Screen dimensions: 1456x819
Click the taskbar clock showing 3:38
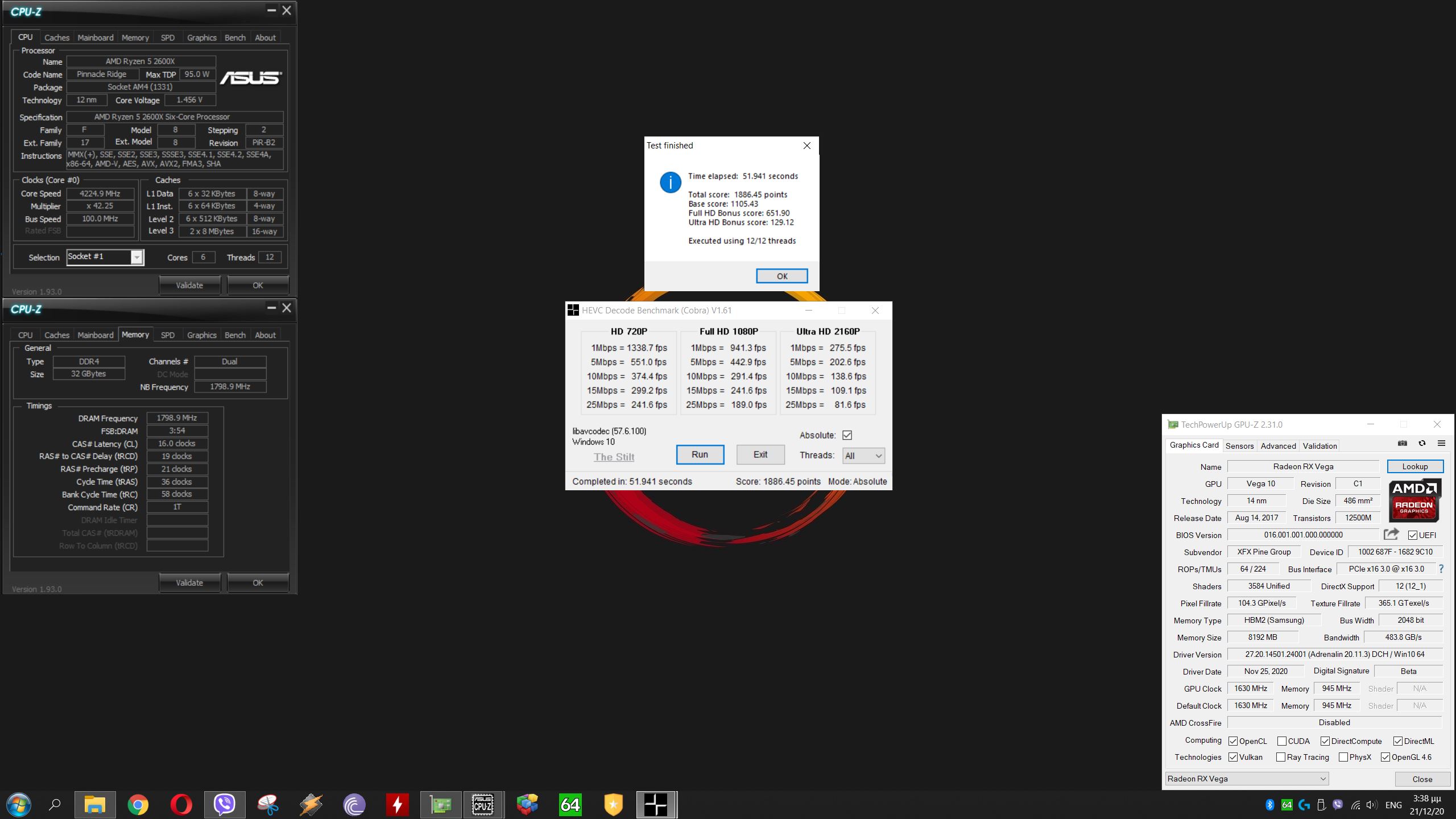1428,805
